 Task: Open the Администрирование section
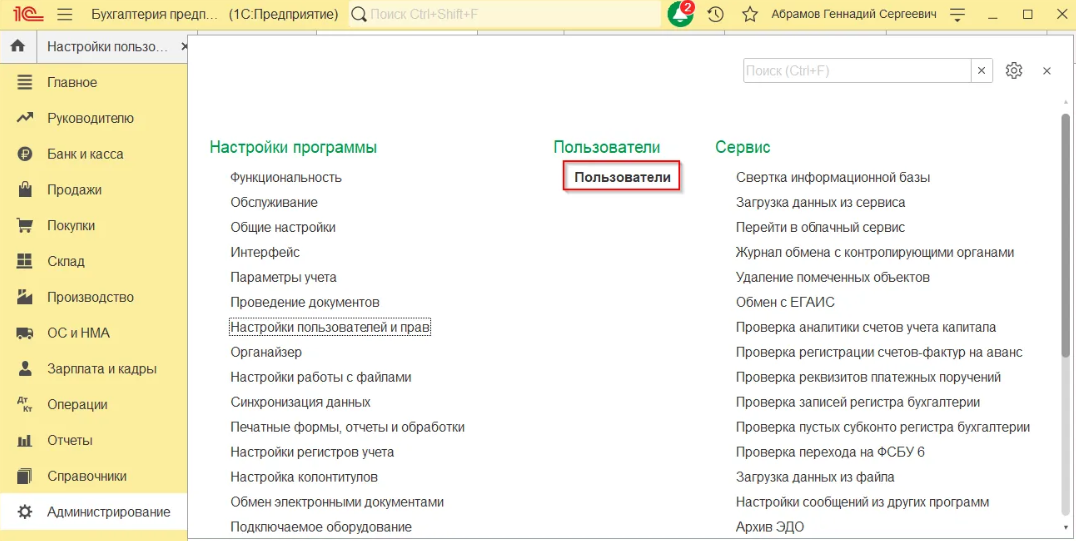[108, 512]
